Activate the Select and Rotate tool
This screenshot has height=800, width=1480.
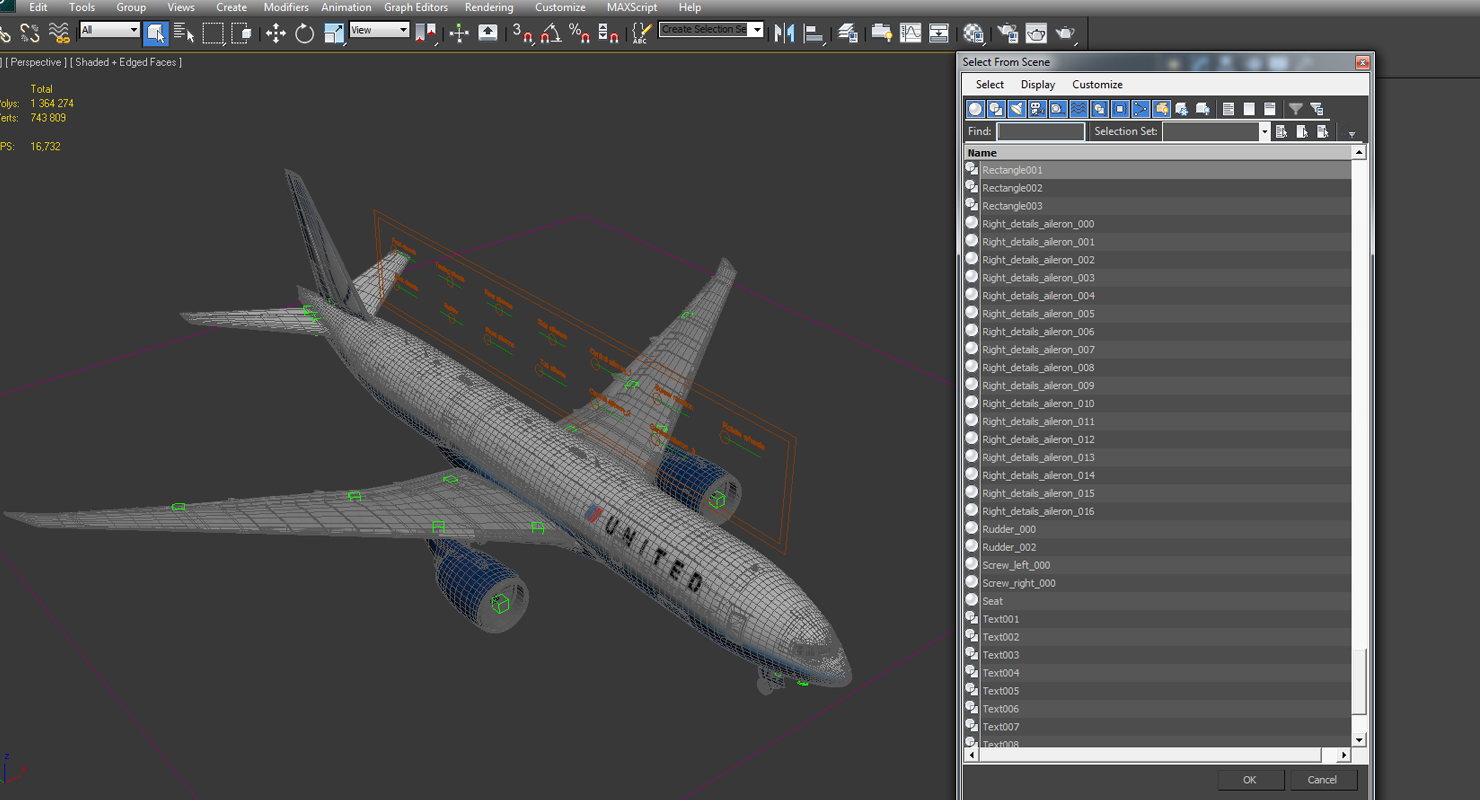click(x=304, y=33)
